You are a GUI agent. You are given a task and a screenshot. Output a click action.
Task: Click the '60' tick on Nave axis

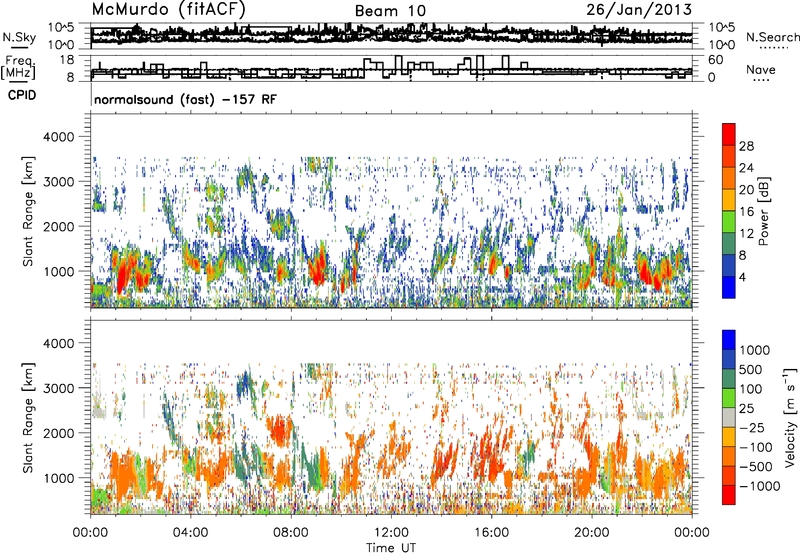click(x=716, y=60)
